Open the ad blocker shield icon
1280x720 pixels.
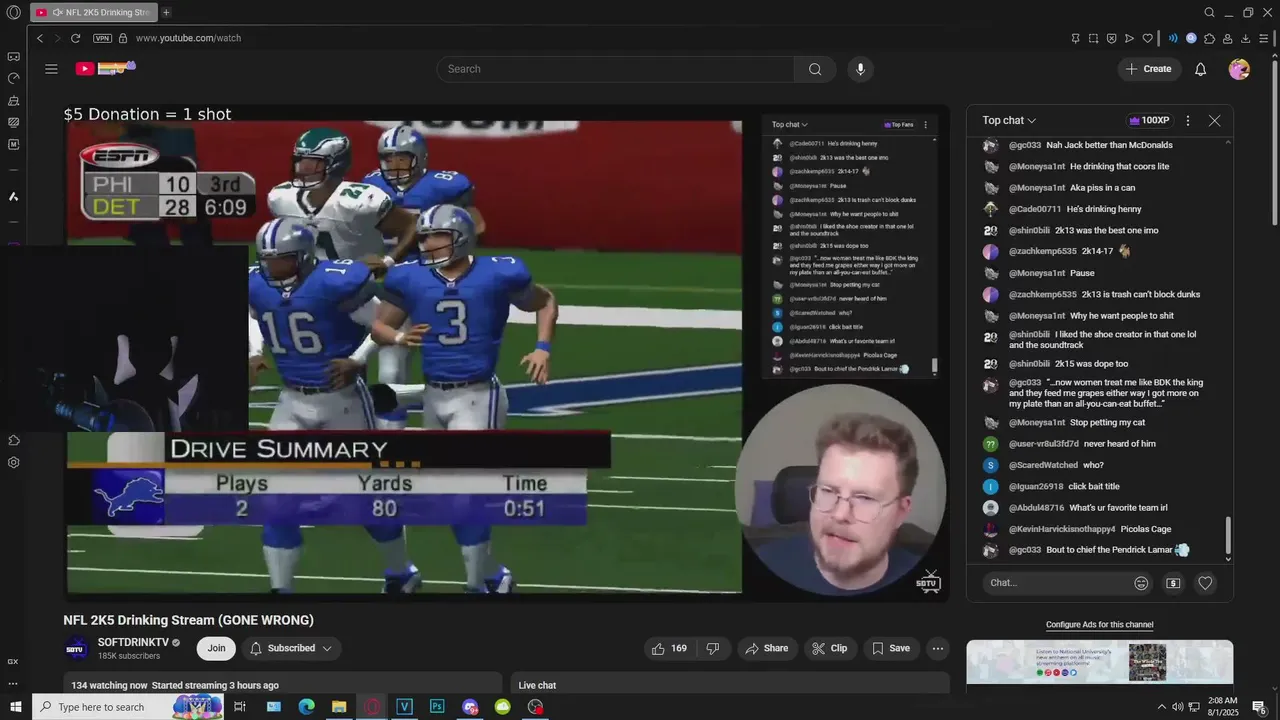tap(1111, 38)
